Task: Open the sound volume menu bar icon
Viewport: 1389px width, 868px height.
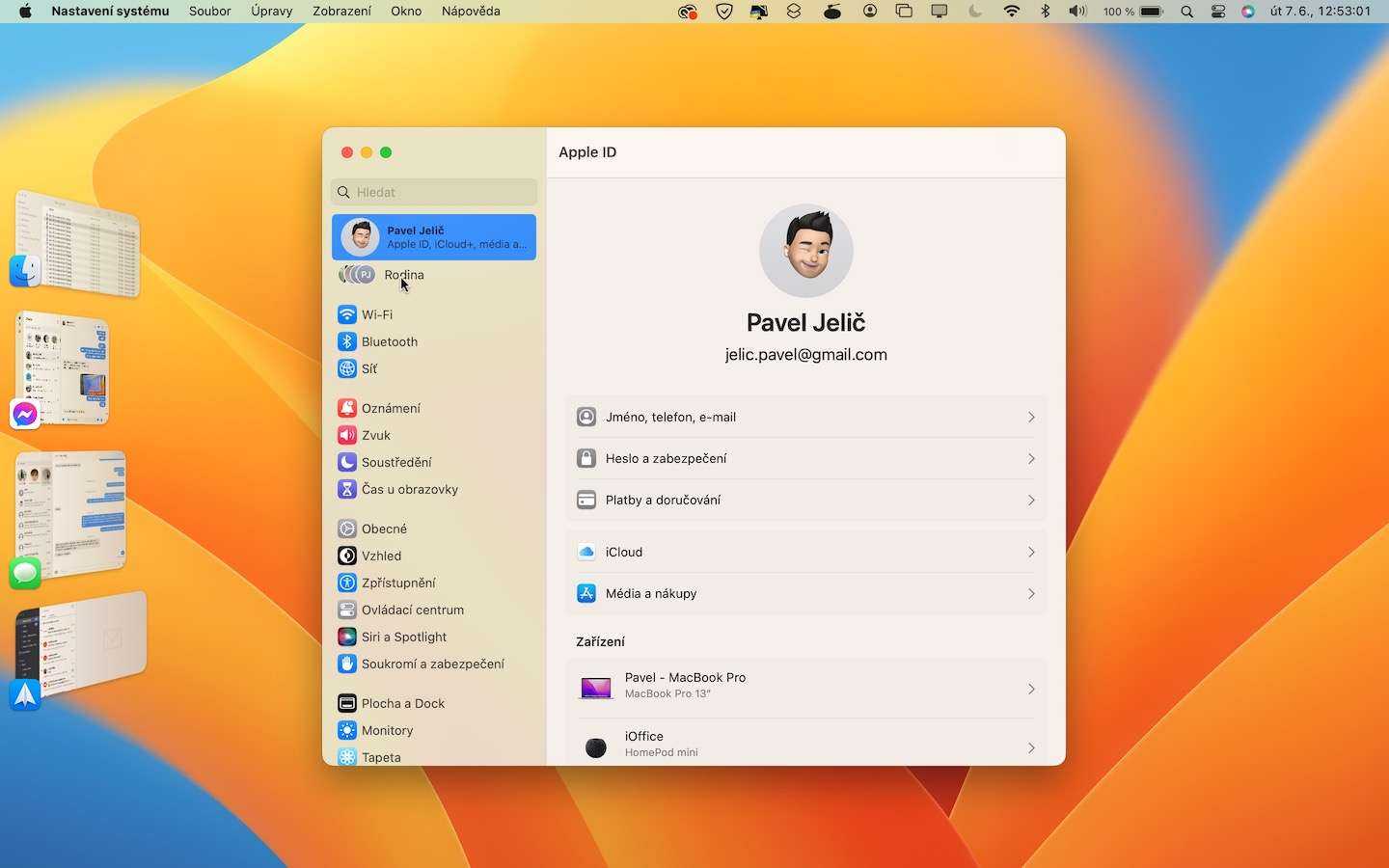Action: click(1077, 12)
